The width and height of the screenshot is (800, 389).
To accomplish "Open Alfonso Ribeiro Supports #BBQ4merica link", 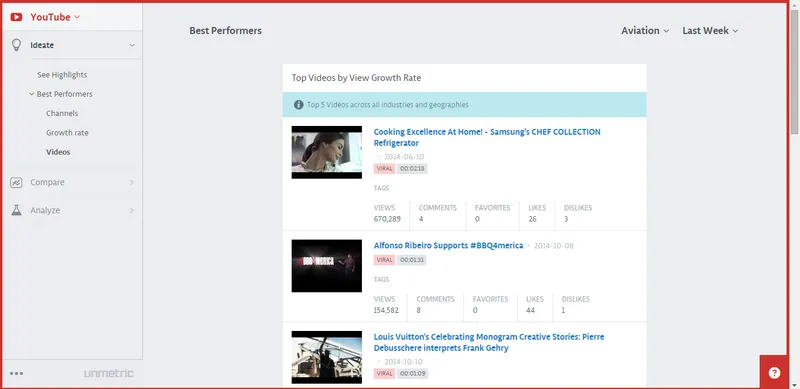I will [448, 246].
